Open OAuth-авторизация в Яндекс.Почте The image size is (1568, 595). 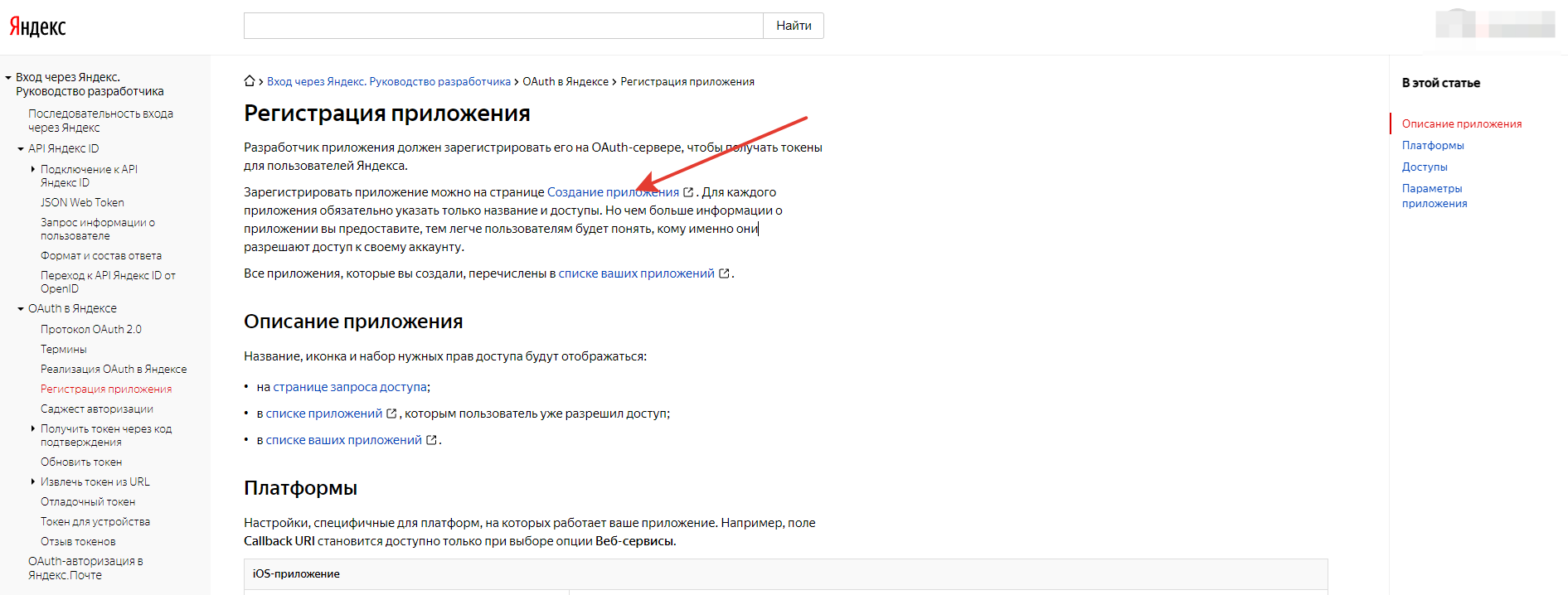(85, 568)
